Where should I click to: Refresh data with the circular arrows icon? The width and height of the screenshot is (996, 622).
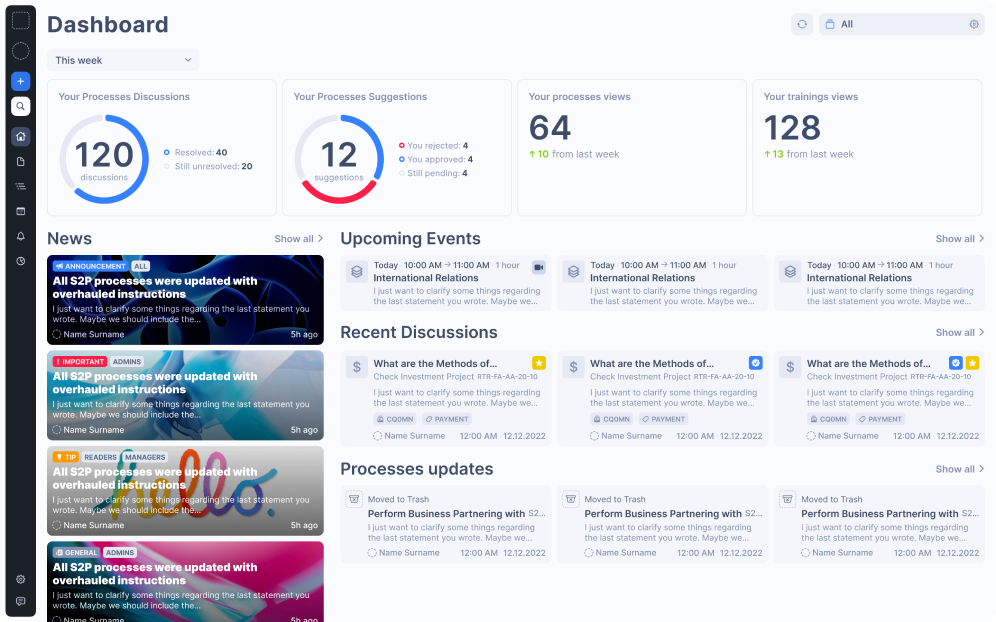tap(802, 24)
